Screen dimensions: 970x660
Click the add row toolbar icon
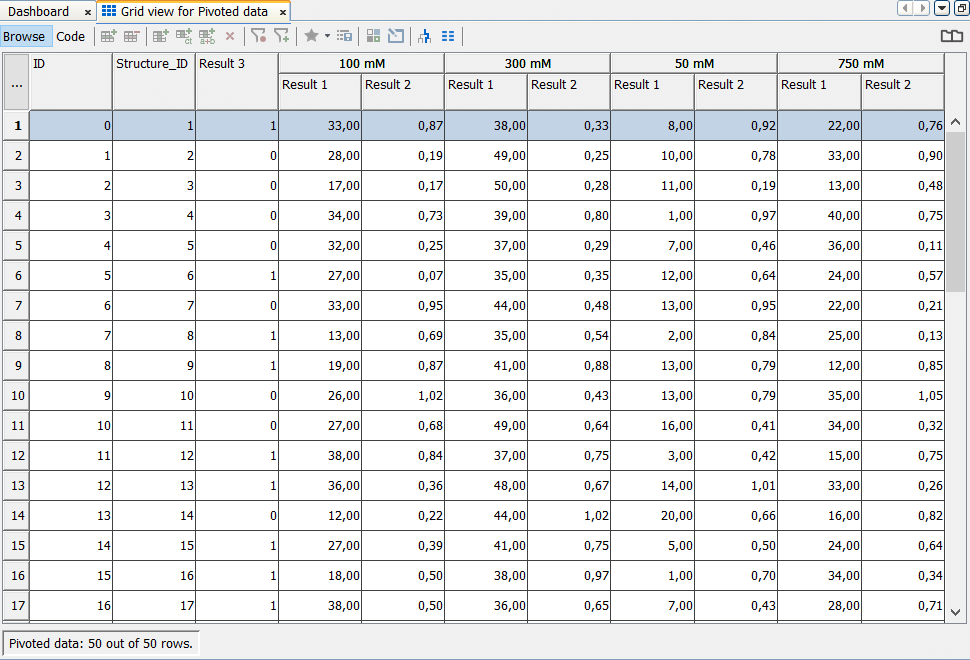108,36
